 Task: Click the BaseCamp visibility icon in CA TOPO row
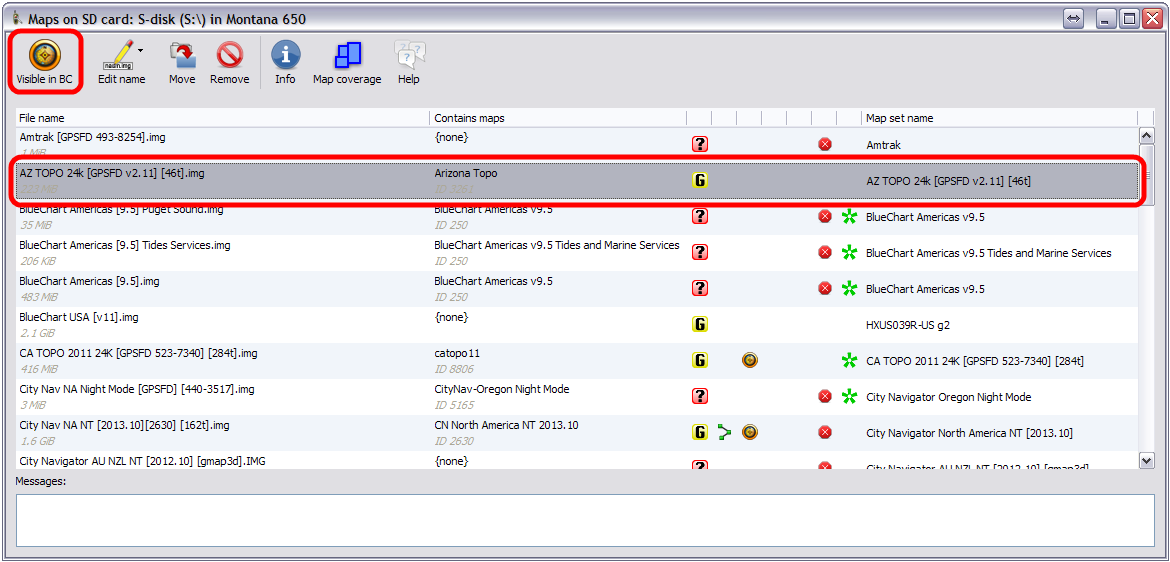749,361
